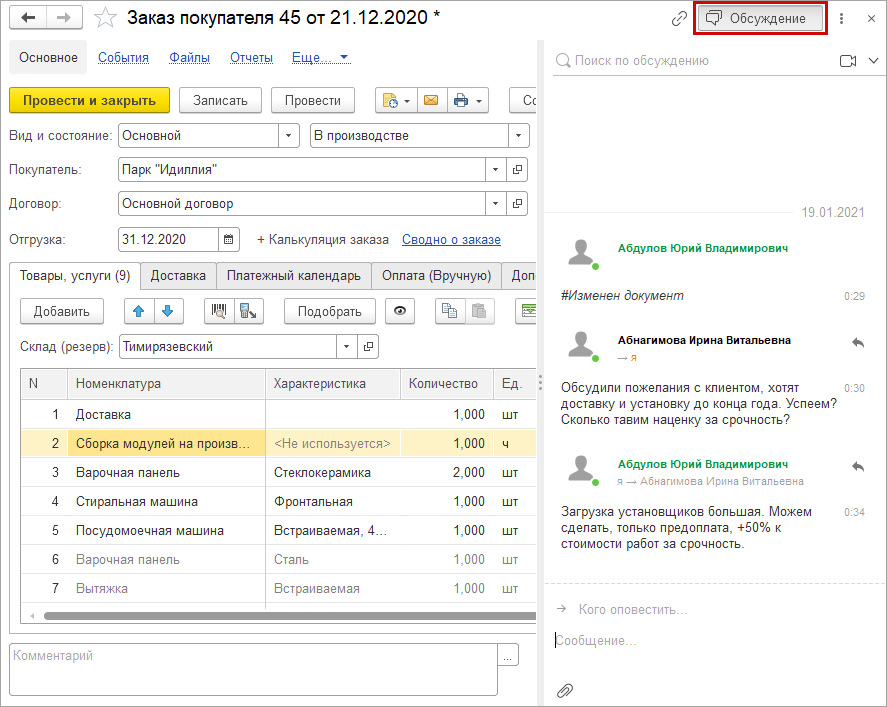887x707 pixels.
Task: Reply to Абнагимова Ирина Витальевна message
Action: tap(858, 342)
